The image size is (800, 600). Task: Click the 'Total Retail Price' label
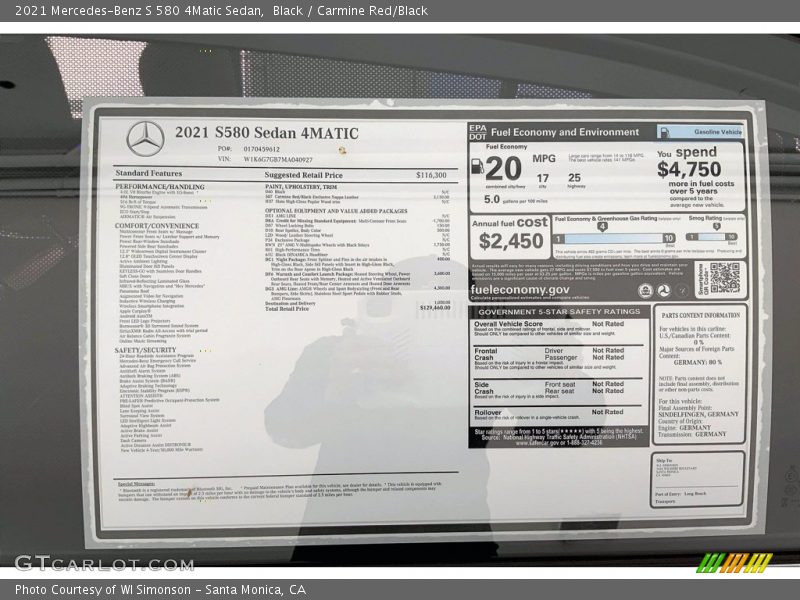point(287,309)
